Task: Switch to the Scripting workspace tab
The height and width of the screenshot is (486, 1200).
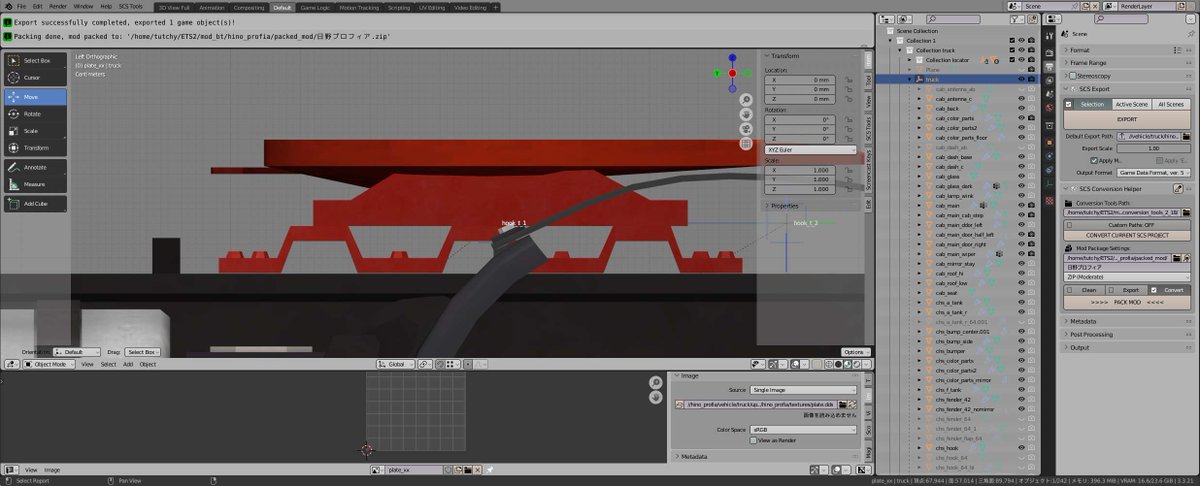Action: 399,7
